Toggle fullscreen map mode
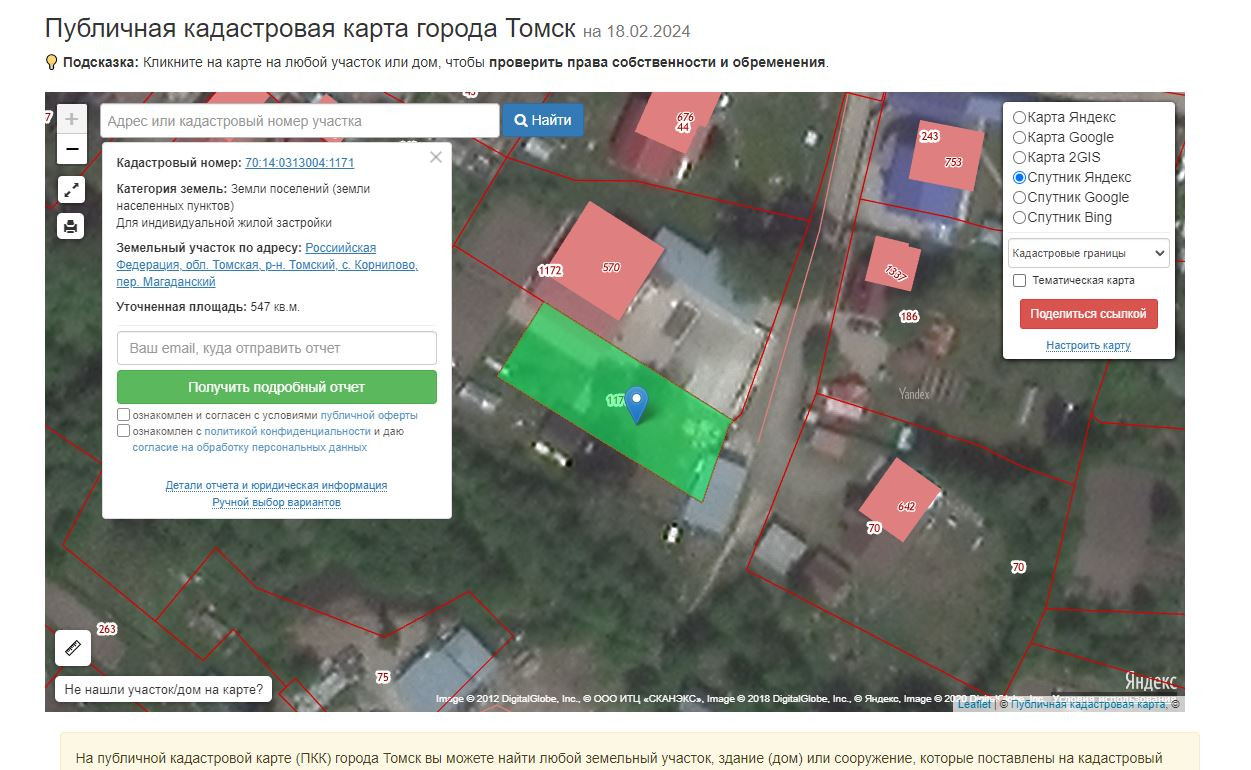The height and width of the screenshot is (770, 1251). [x=71, y=189]
